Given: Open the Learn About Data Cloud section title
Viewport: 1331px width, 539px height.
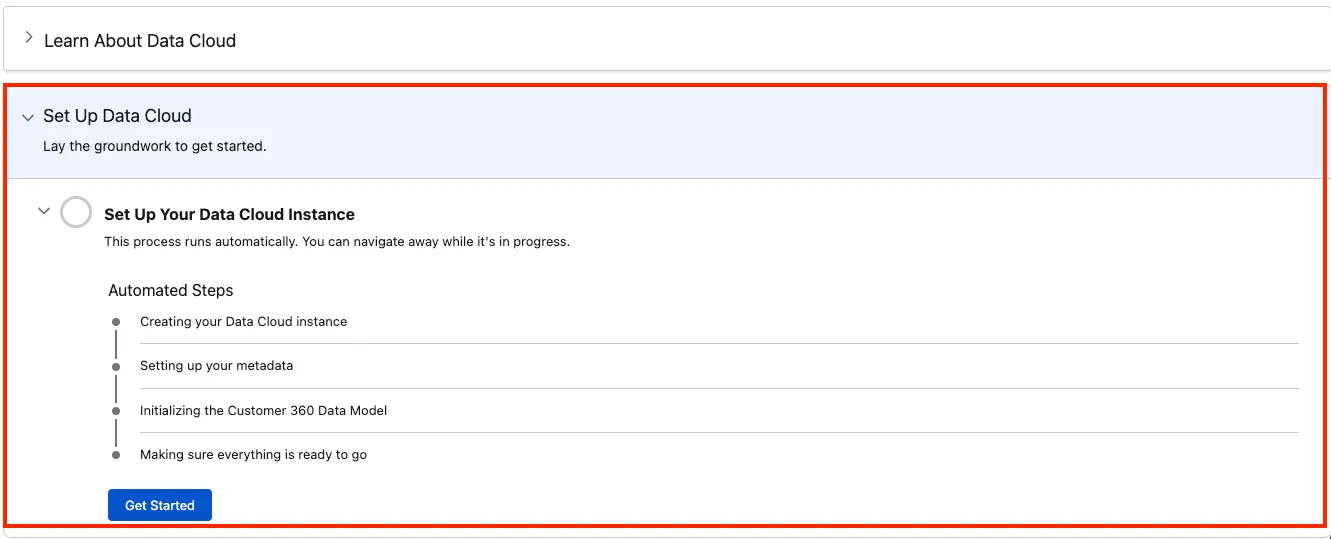Looking at the screenshot, I should tap(140, 41).
